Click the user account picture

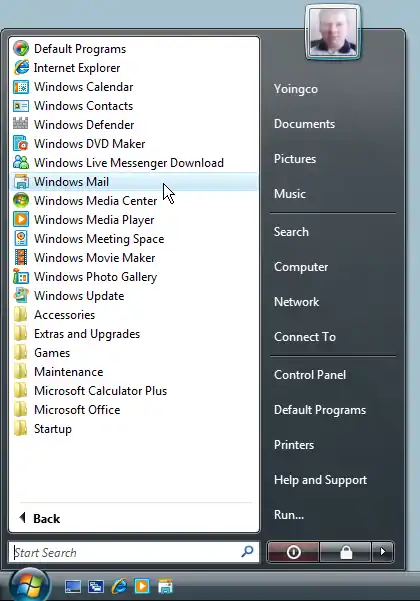tap(333, 33)
